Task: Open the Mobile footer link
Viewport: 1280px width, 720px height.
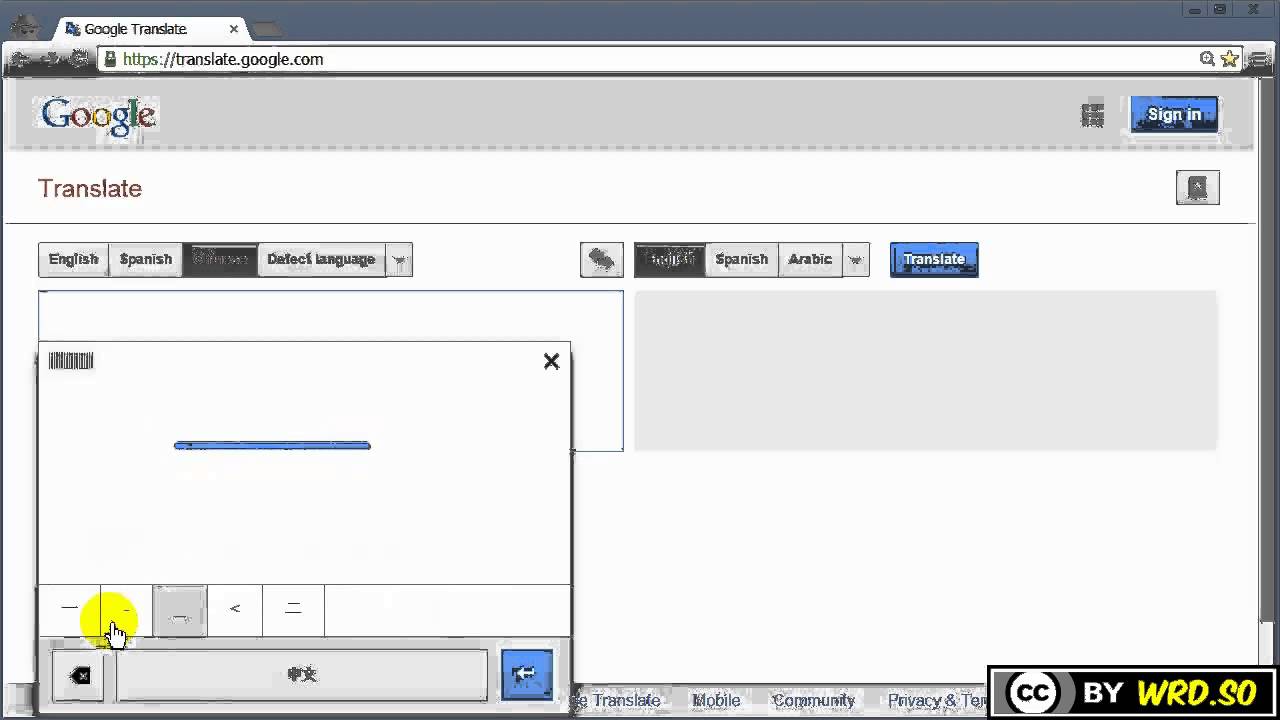Action: (717, 700)
